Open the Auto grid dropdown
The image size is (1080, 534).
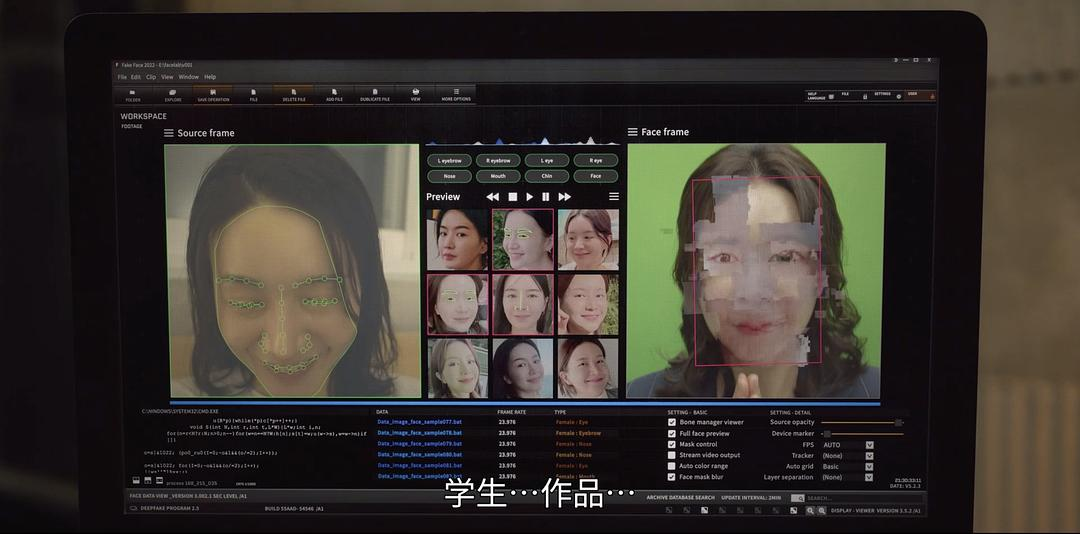(869, 466)
